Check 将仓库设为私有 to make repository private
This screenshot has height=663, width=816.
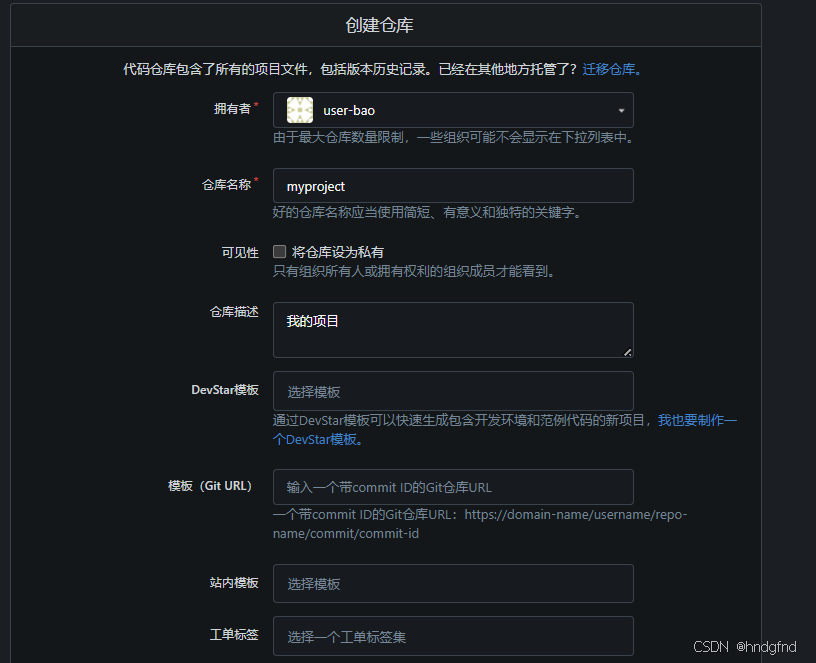pyautogui.click(x=279, y=251)
